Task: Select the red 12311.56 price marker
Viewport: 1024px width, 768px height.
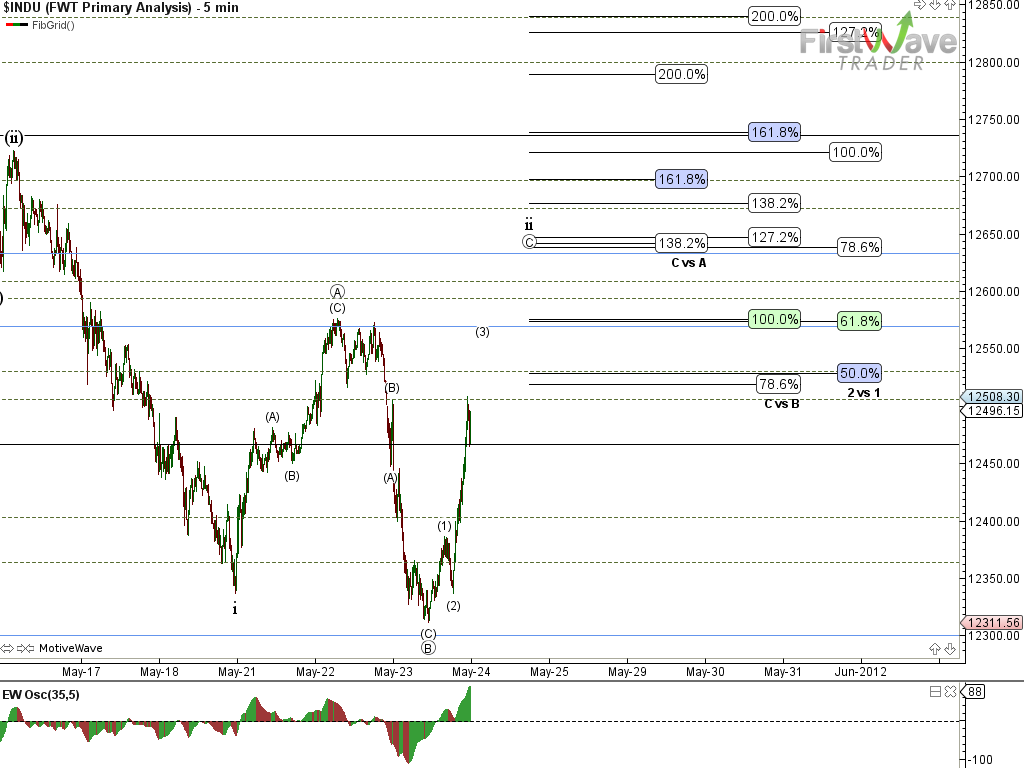Action: tap(993, 622)
